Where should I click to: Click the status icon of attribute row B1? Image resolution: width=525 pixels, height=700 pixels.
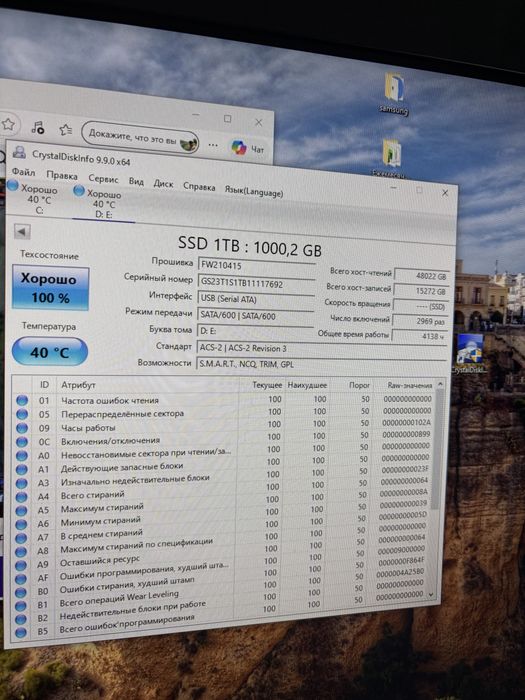(21, 606)
